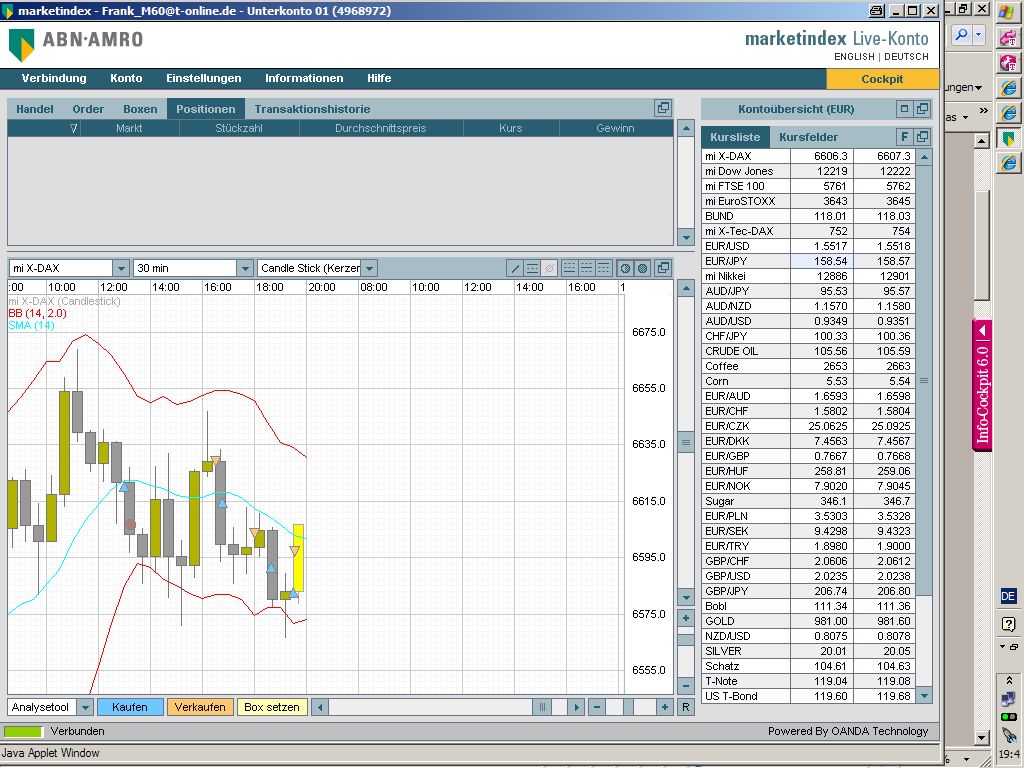Click the orange Verkaufen button
Viewport: 1024px width, 768px height.
click(x=200, y=707)
